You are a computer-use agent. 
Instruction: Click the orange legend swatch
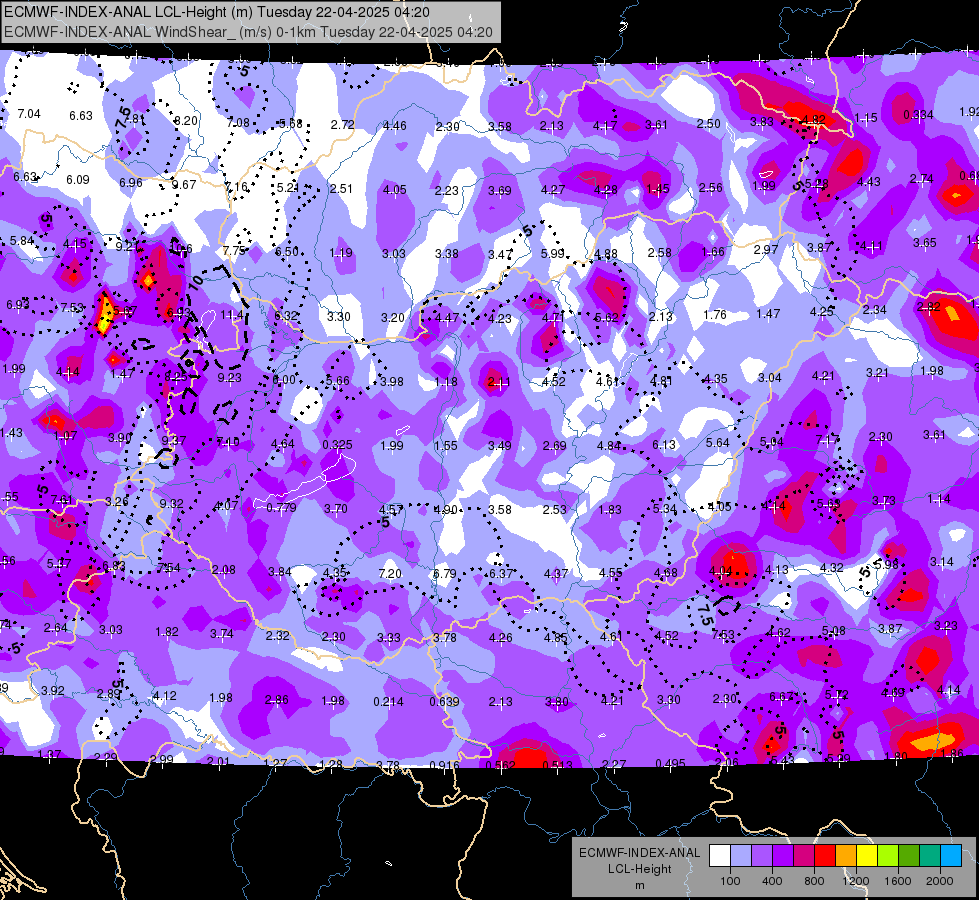point(846,855)
